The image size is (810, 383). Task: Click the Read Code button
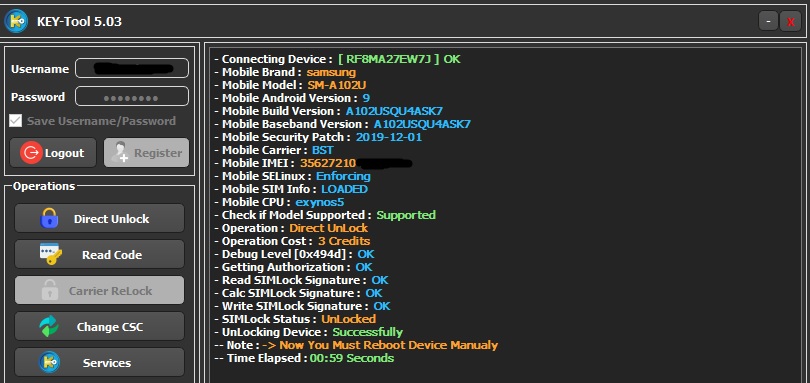tap(99, 254)
